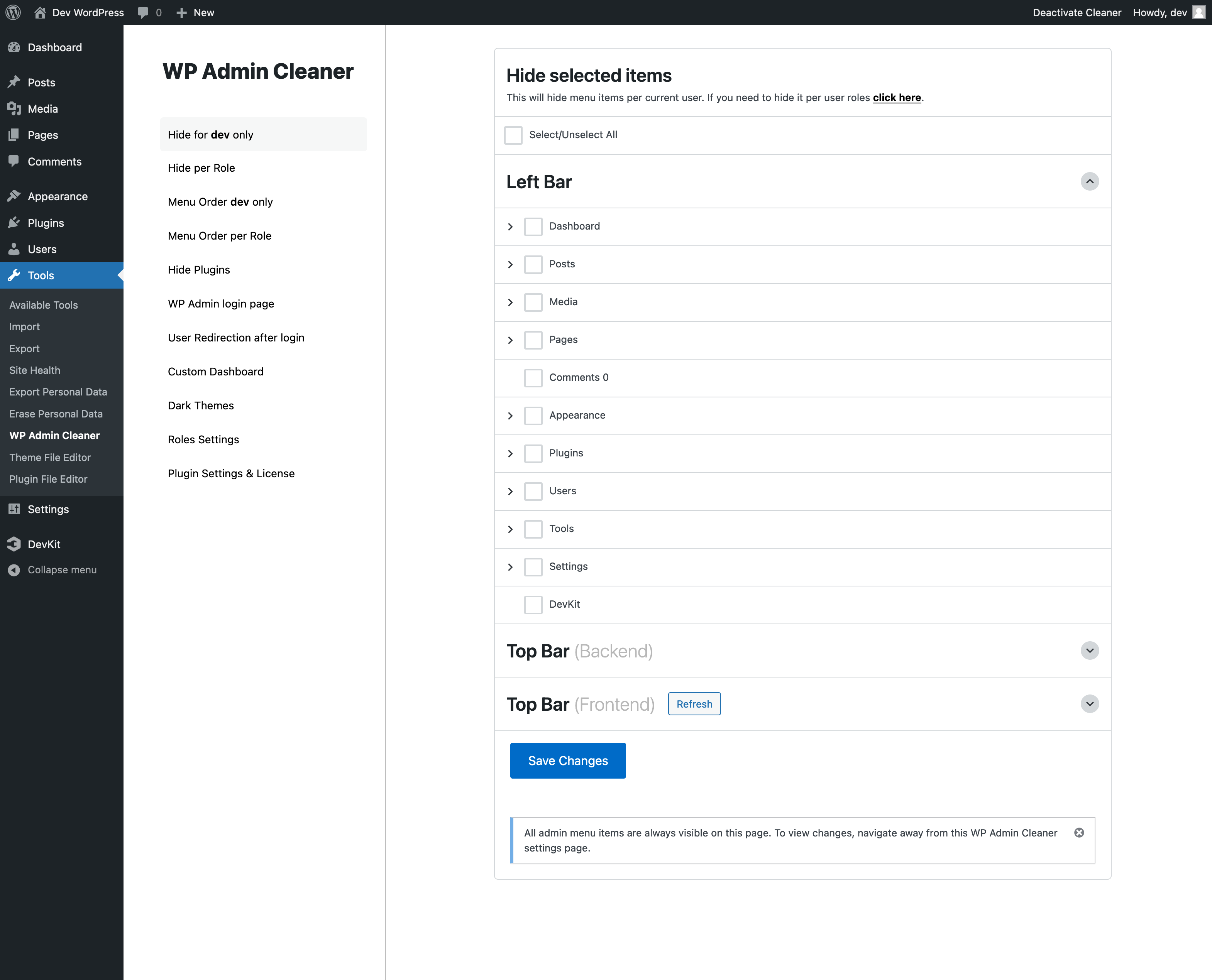Click the Tools wrench icon in sidebar
This screenshot has width=1212, height=980.
[x=14, y=275]
